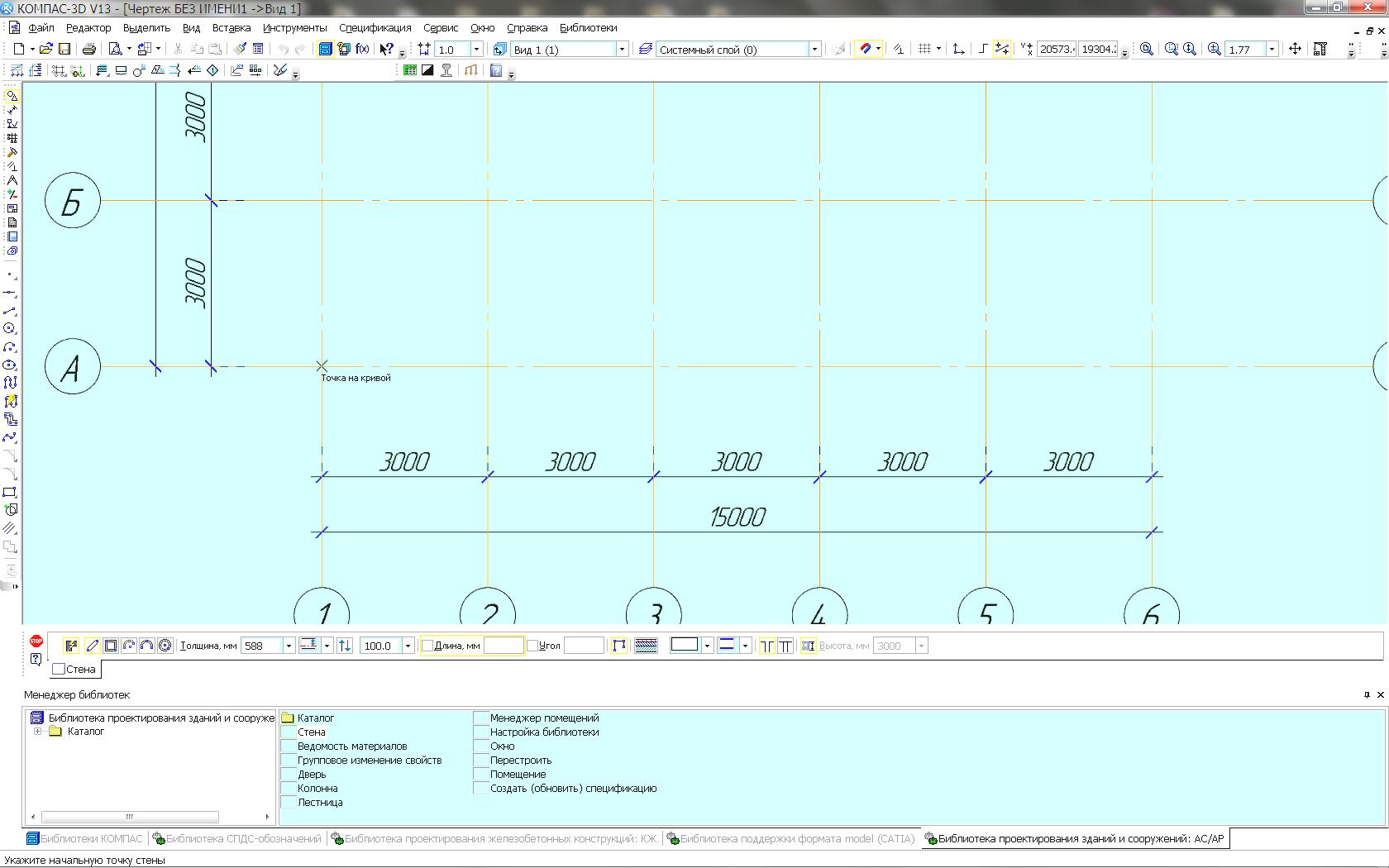Choose the Менеджер помещений library item
This screenshot has width=1389, height=868.
(544, 718)
